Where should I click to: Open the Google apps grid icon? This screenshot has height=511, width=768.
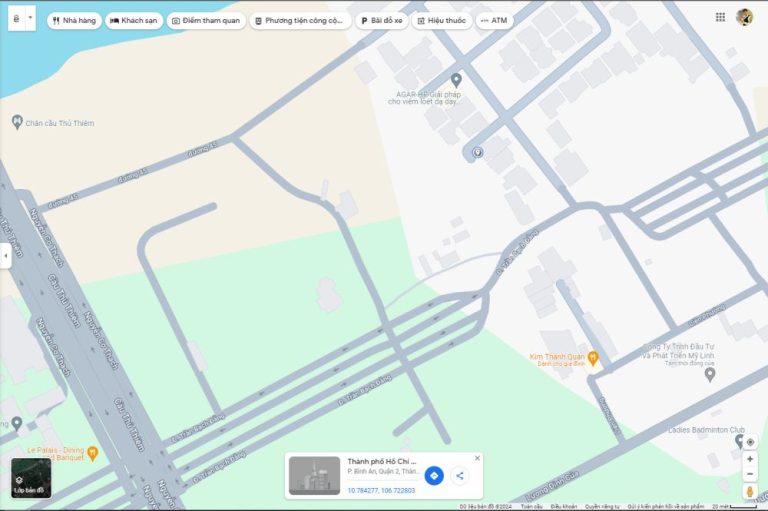720,17
